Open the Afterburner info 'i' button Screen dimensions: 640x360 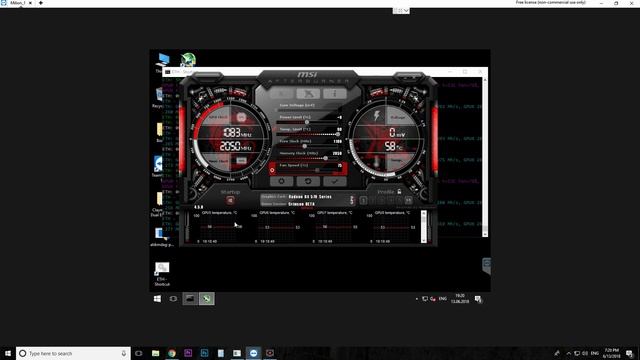coord(335,94)
